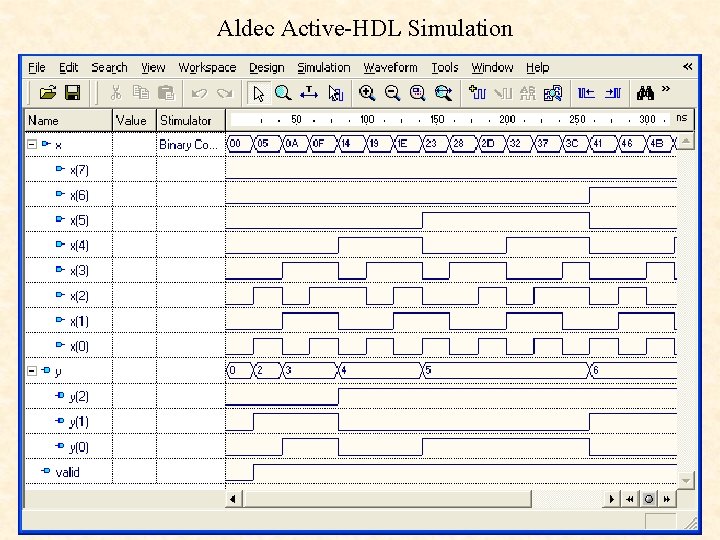
Task: Open the Edit menu
Action: click(x=68, y=68)
